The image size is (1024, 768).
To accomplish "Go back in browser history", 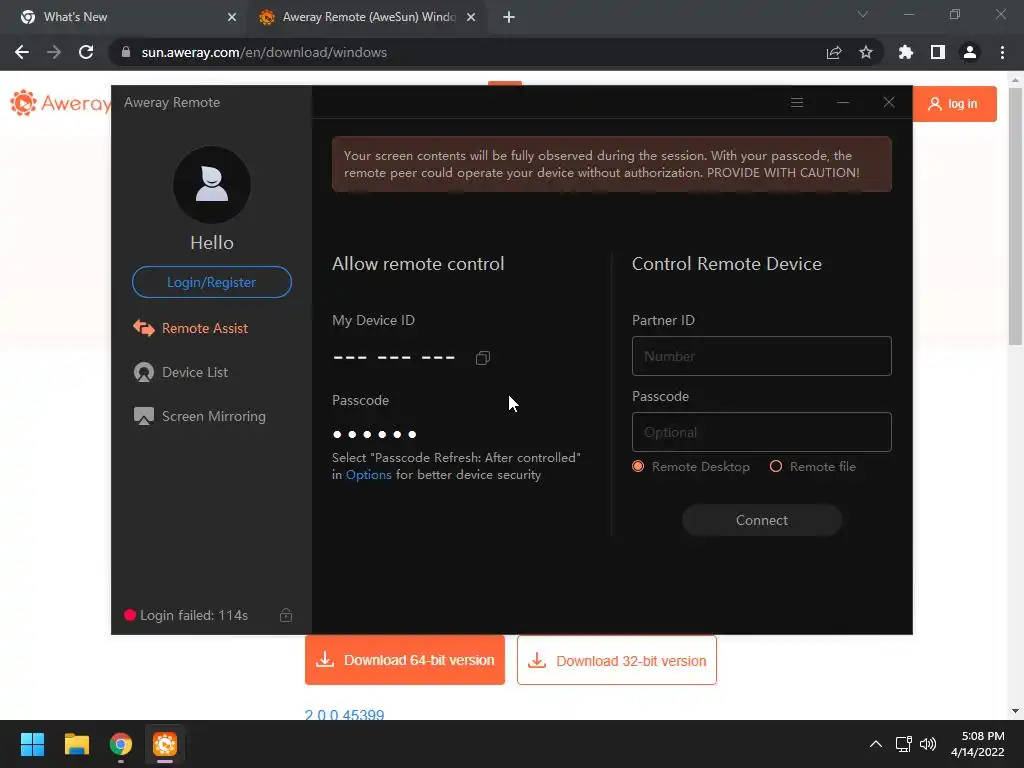I will pos(22,52).
